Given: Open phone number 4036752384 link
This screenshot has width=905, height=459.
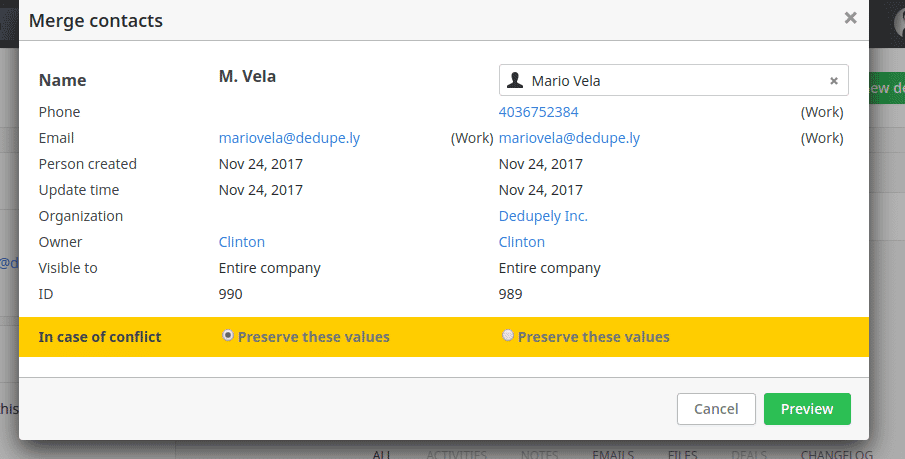Looking at the screenshot, I should [538, 112].
